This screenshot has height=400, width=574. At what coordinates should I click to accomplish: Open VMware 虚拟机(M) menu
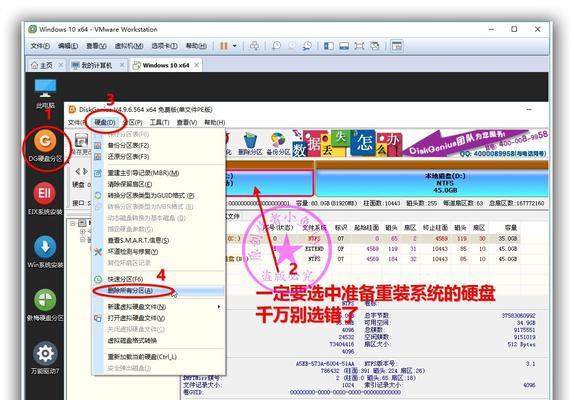point(129,46)
